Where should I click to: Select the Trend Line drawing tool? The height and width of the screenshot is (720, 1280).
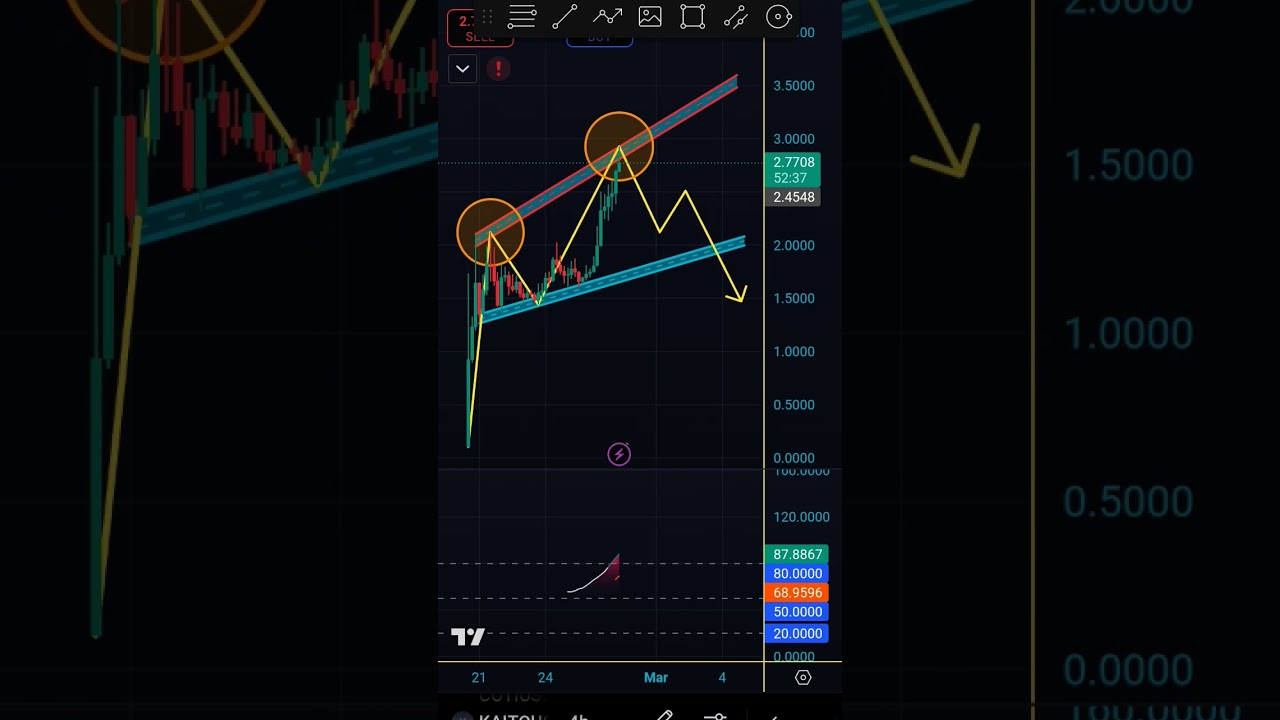(x=564, y=16)
